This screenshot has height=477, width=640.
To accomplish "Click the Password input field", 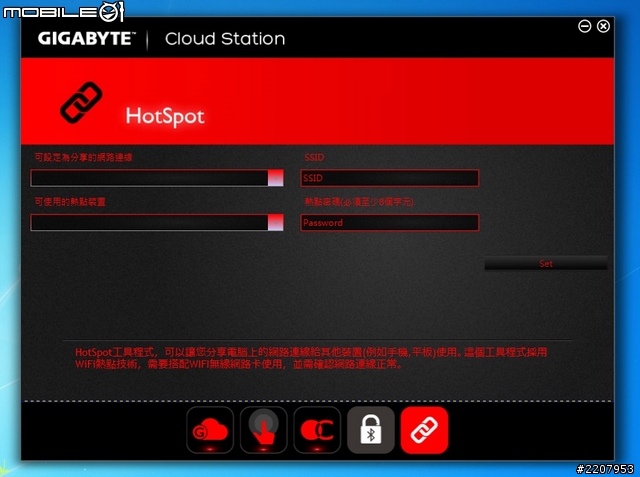I will click(x=390, y=223).
